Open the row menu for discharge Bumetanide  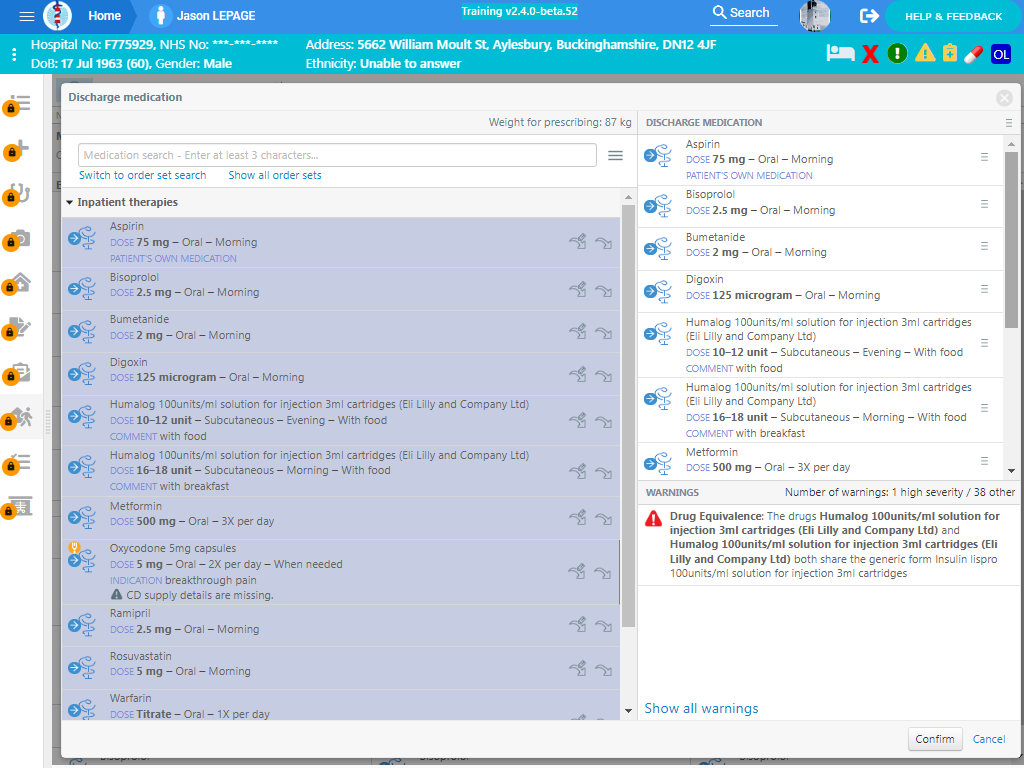click(984, 246)
